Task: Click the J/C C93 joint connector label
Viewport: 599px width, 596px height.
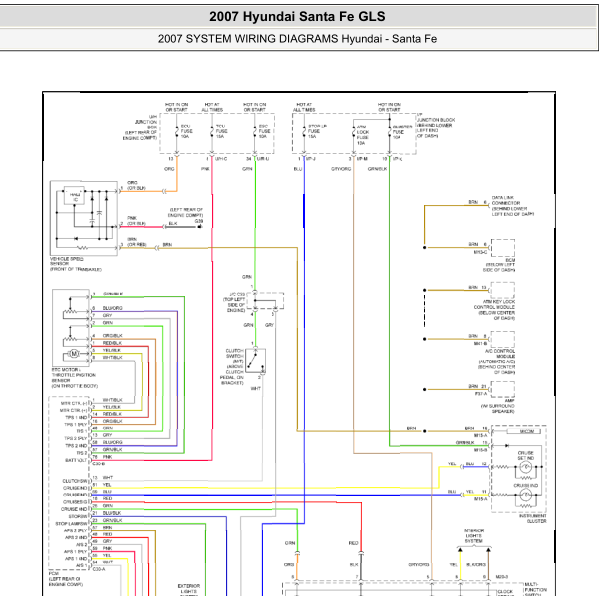Action: 233,302
